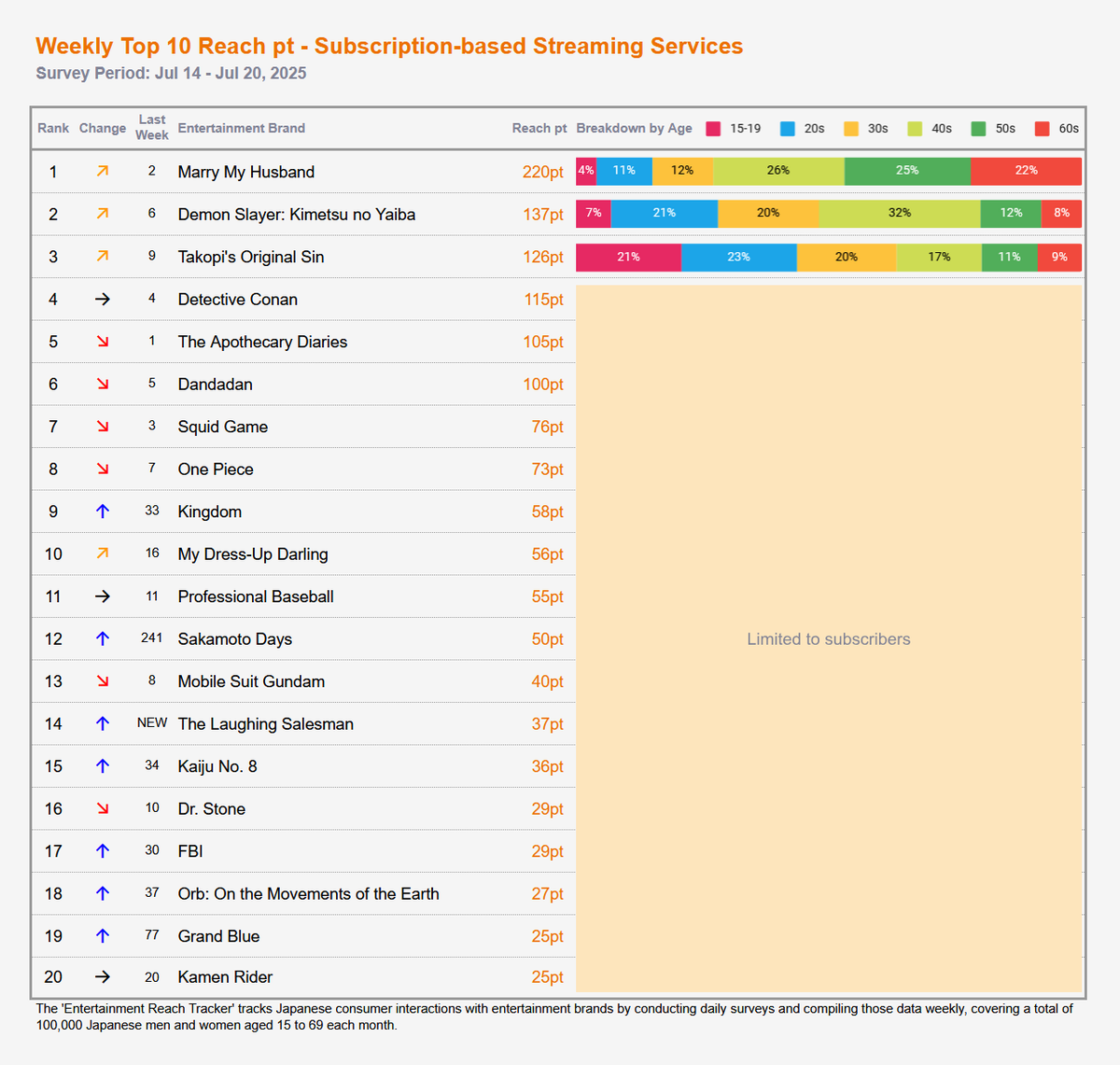Click the 126pt reach value

tap(543, 257)
